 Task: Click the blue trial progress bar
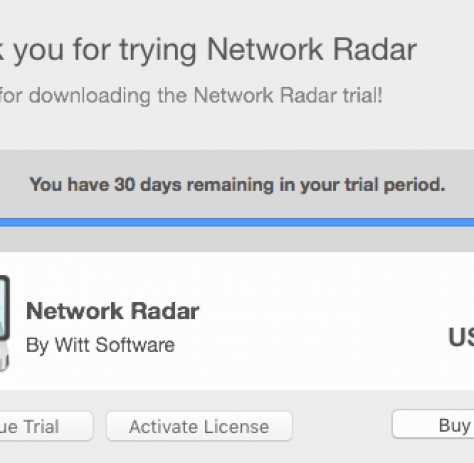pos(237,222)
